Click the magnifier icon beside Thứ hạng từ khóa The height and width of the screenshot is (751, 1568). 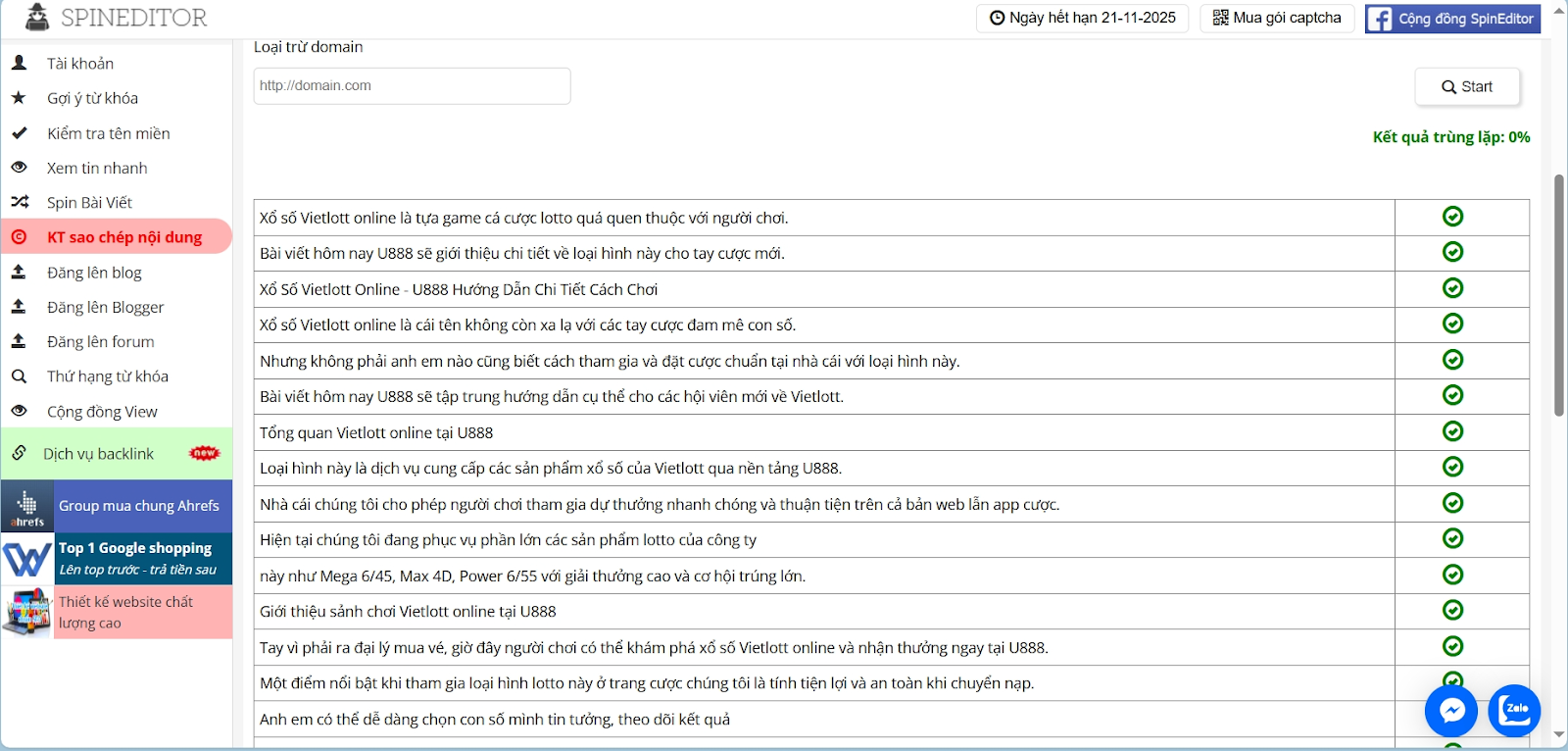19,375
